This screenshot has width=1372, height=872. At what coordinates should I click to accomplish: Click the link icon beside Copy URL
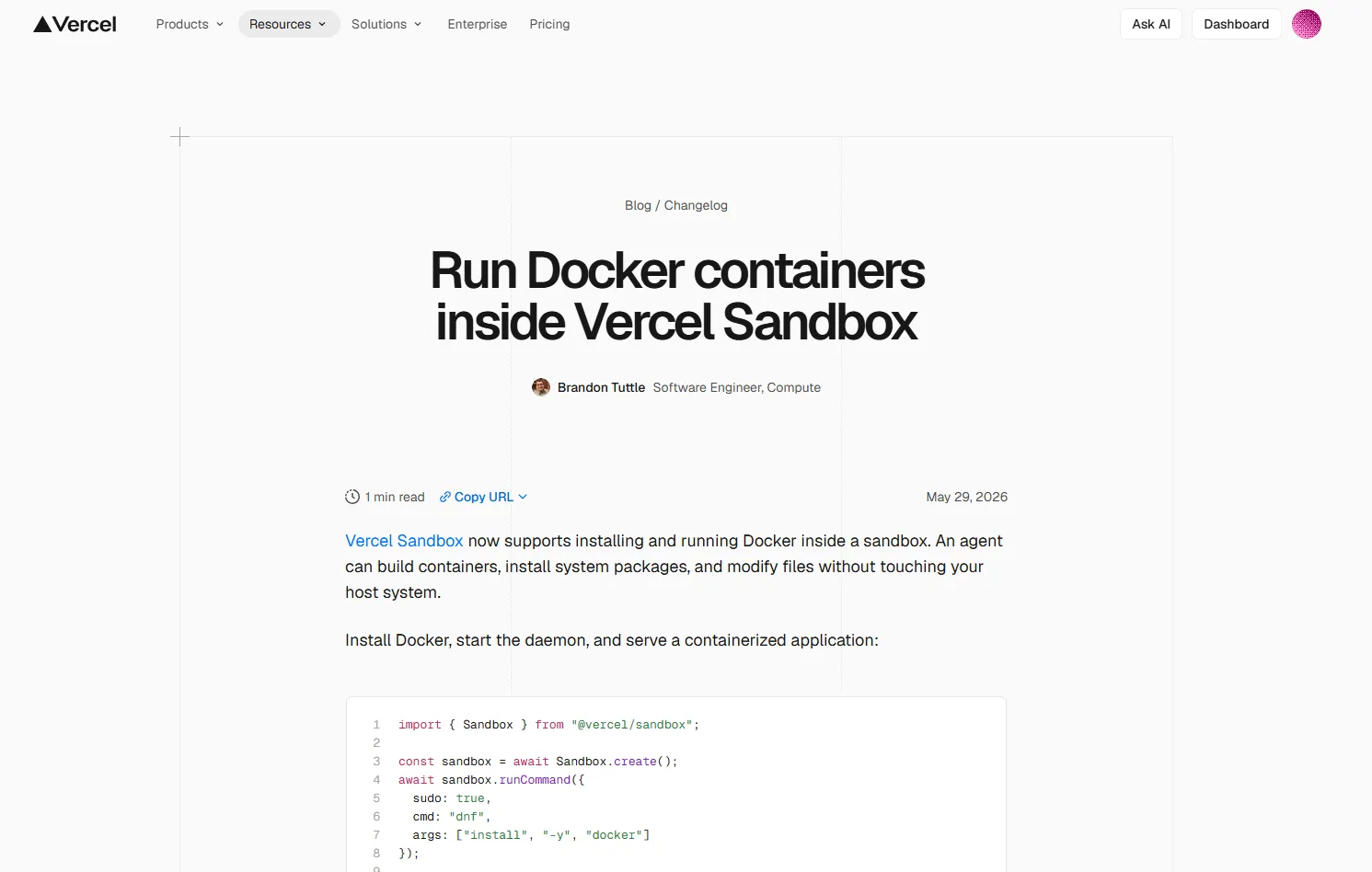click(445, 497)
